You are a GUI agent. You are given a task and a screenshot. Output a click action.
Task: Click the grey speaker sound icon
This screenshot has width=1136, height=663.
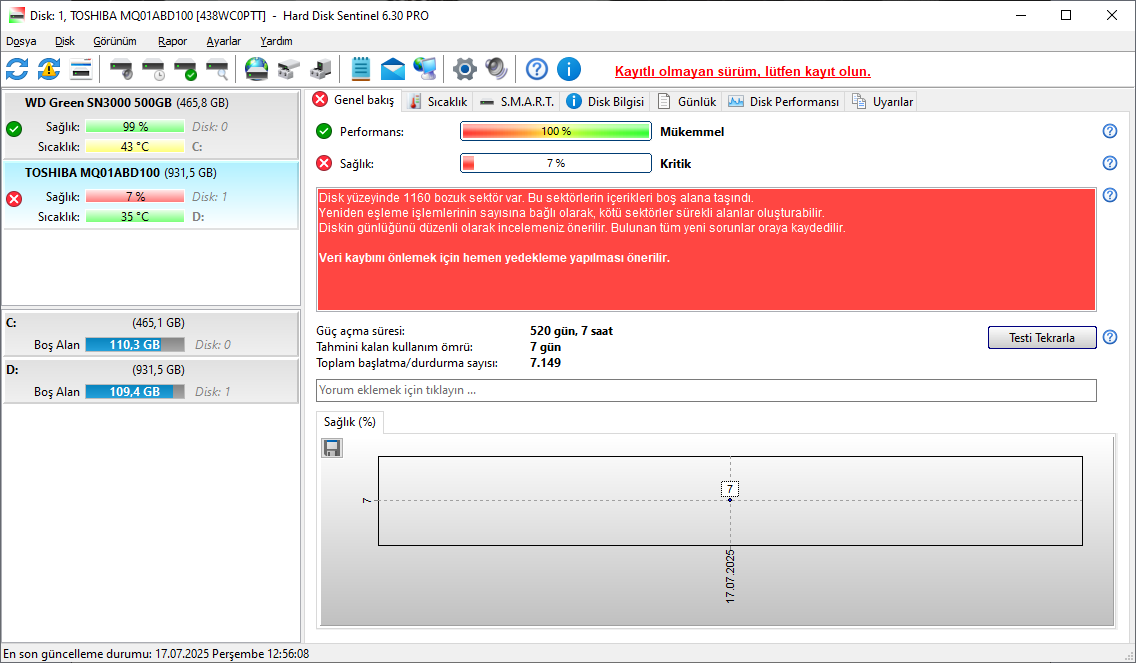(x=496, y=70)
